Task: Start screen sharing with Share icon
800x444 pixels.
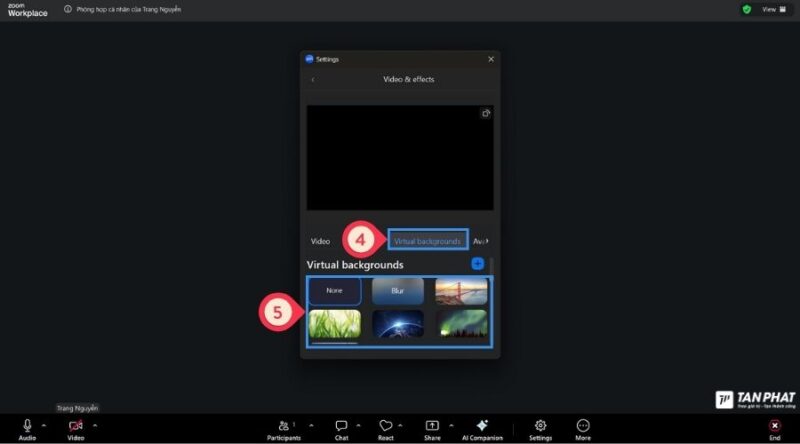Action: (x=432, y=426)
